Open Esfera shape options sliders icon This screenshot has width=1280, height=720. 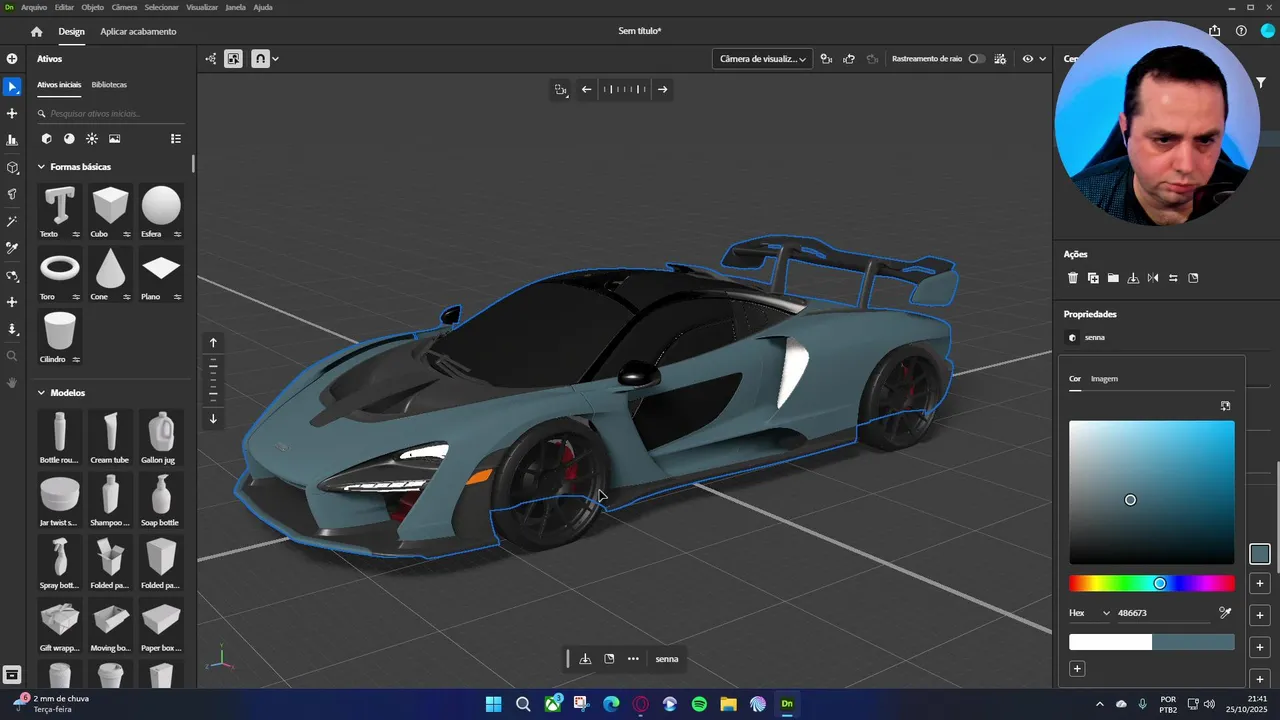pos(177,234)
